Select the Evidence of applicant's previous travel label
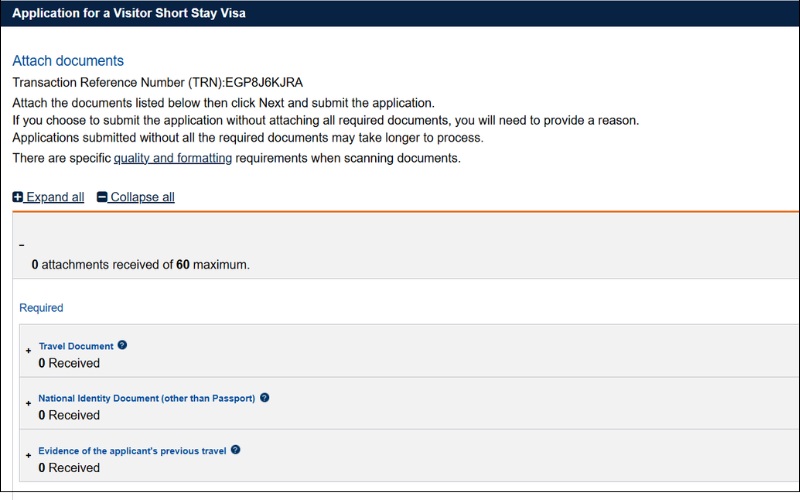The height and width of the screenshot is (500, 800). tap(131, 450)
